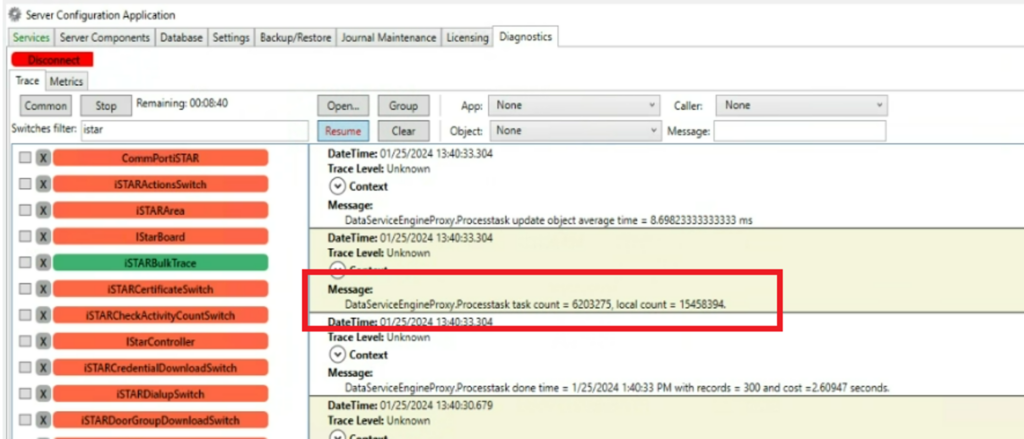Open the App dropdown
This screenshot has width=1024, height=439.
point(575,105)
